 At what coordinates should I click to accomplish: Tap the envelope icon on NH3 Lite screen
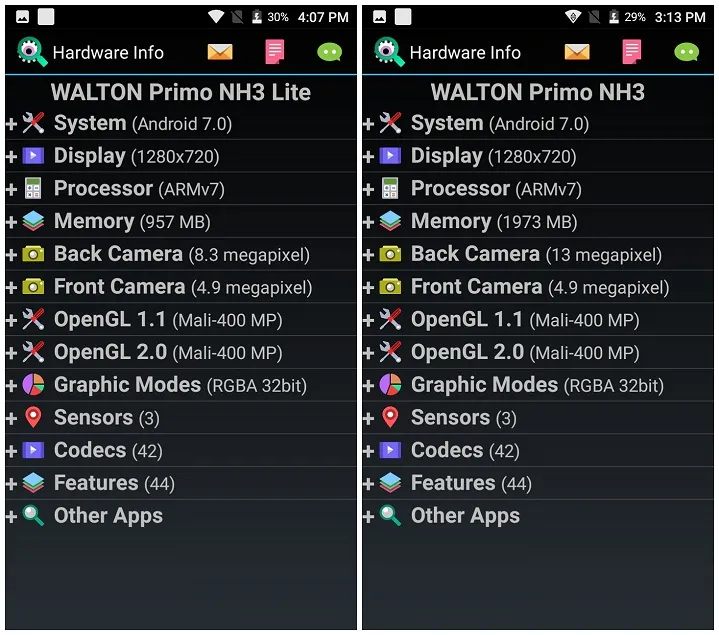tap(220, 52)
